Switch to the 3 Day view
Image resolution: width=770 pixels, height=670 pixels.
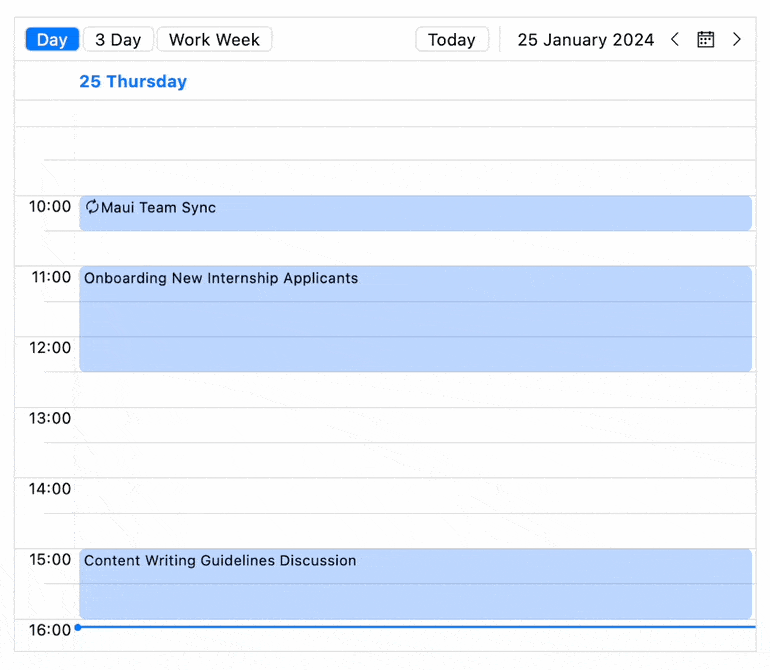click(118, 39)
